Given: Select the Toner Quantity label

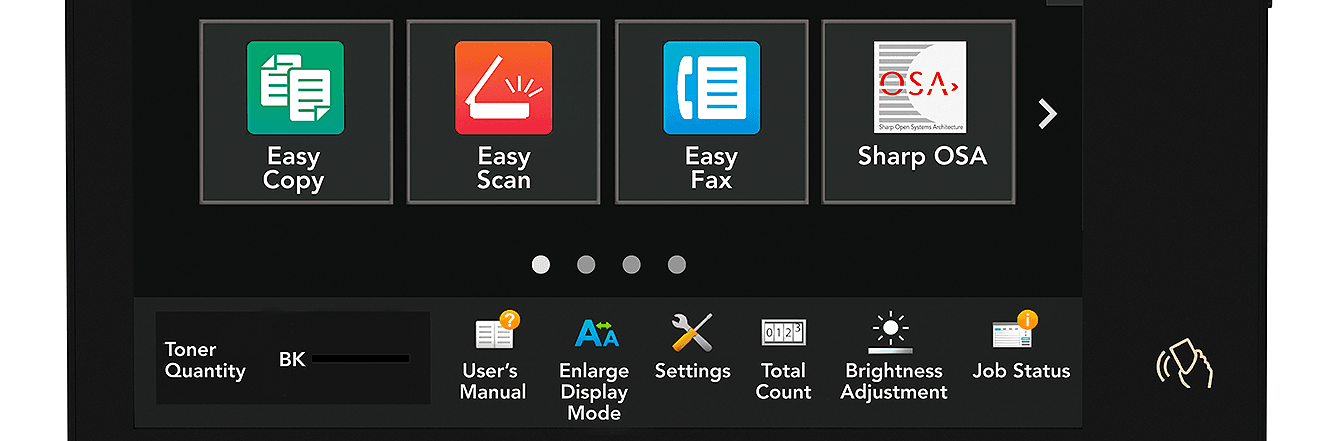Looking at the screenshot, I should tap(205, 360).
